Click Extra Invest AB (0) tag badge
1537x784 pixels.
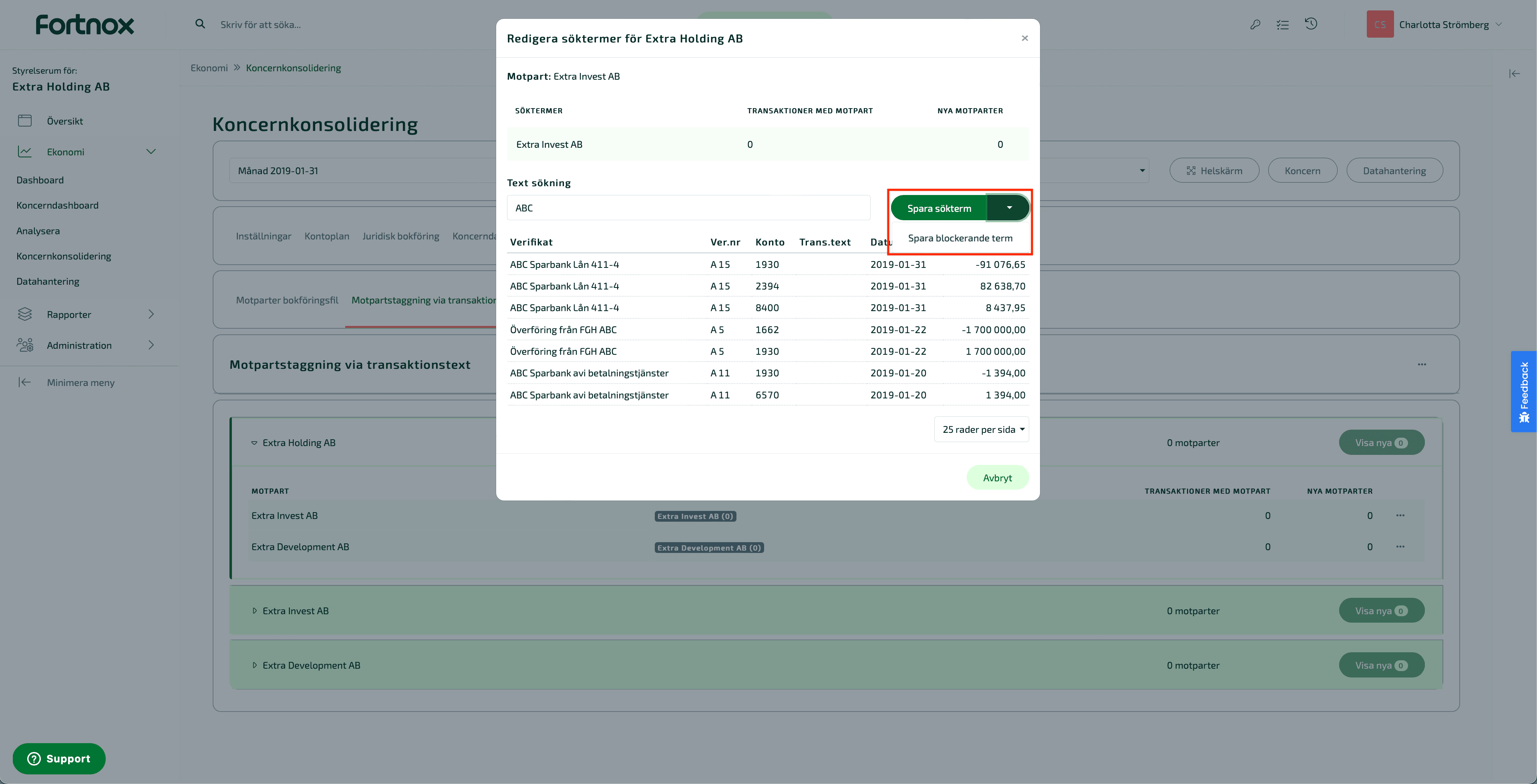pos(695,516)
